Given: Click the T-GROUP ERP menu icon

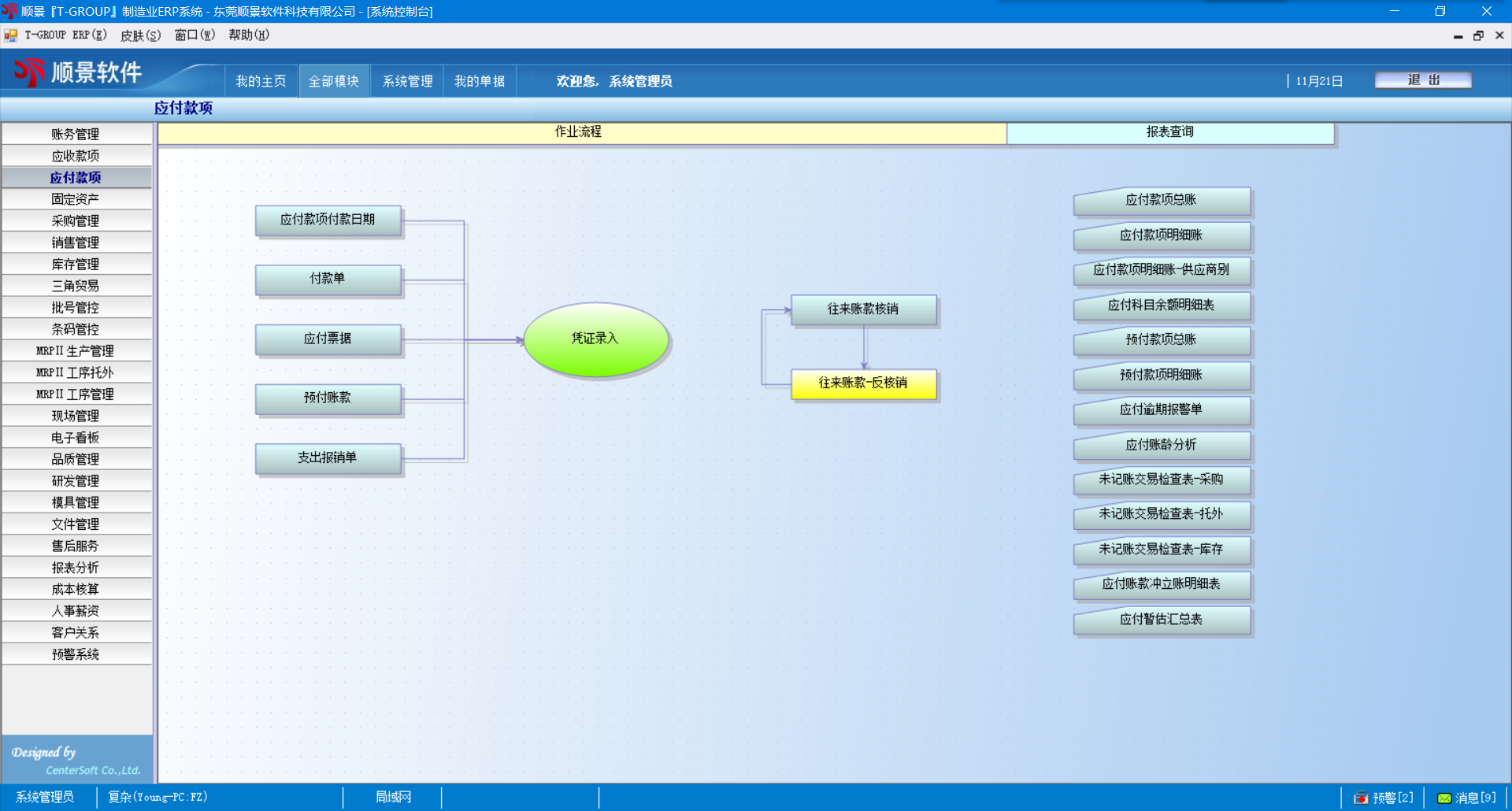Looking at the screenshot, I should tap(11, 35).
